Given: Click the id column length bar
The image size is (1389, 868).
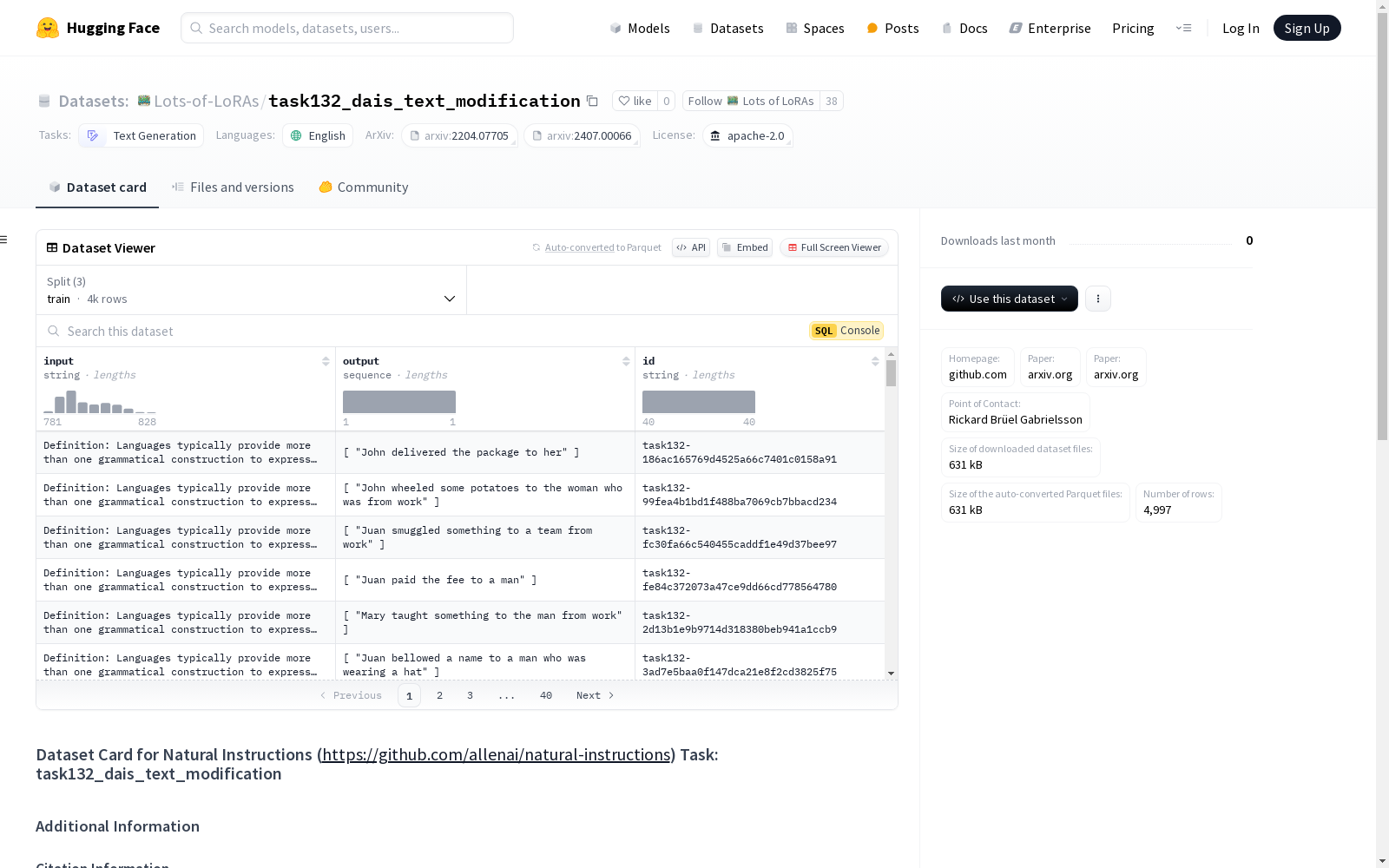Looking at the screenshot, I should pos(699,402).
